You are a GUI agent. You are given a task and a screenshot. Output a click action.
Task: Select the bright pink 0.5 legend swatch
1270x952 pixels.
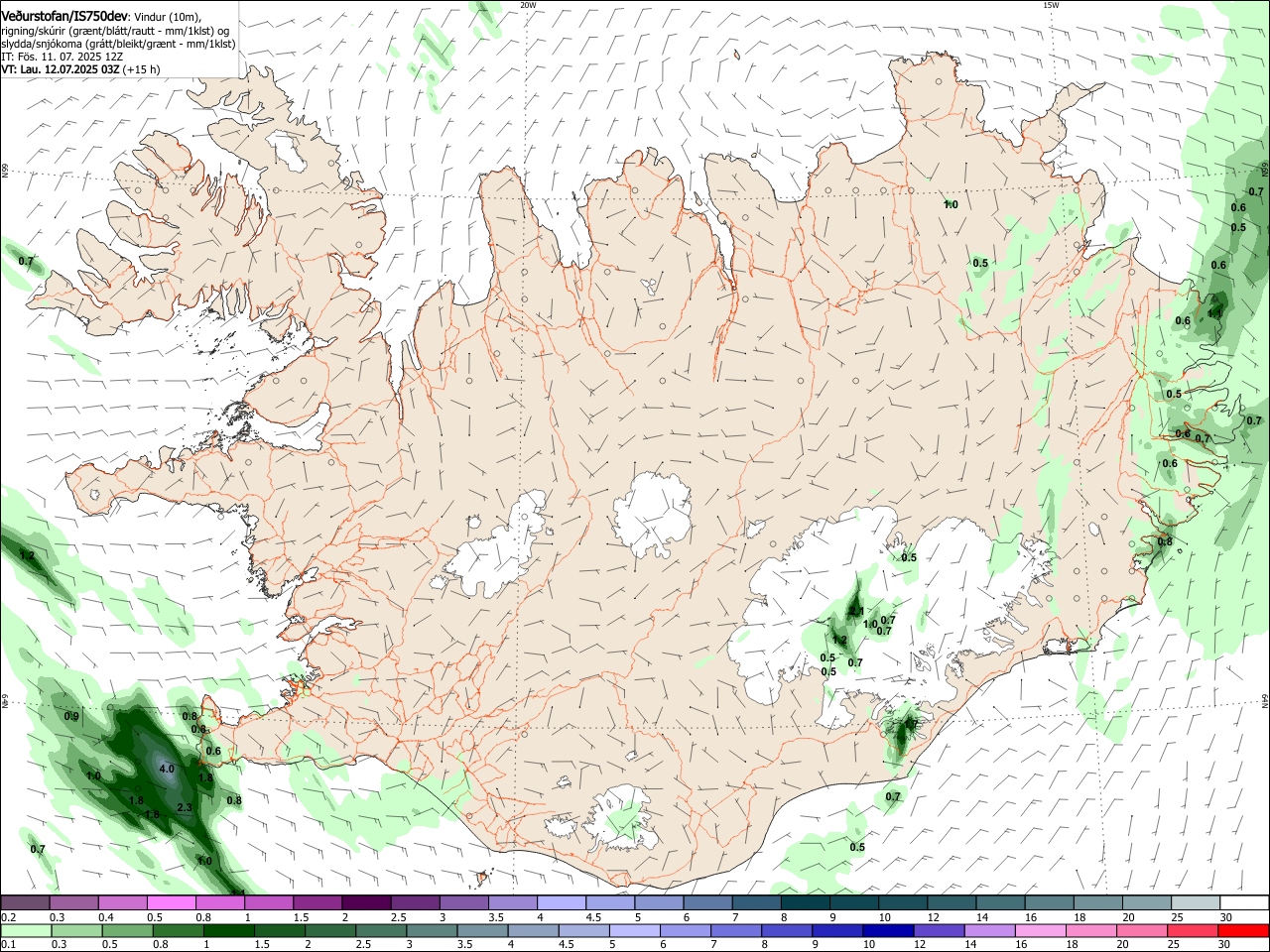point(172,903)
